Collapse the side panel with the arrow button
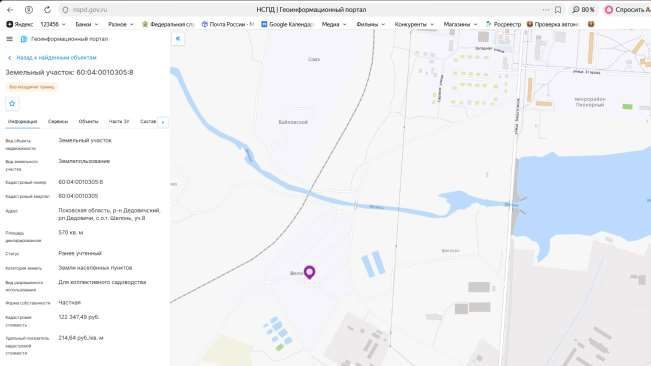The width and height of the screenshot is (651, 366). click(x=178, y=39)
